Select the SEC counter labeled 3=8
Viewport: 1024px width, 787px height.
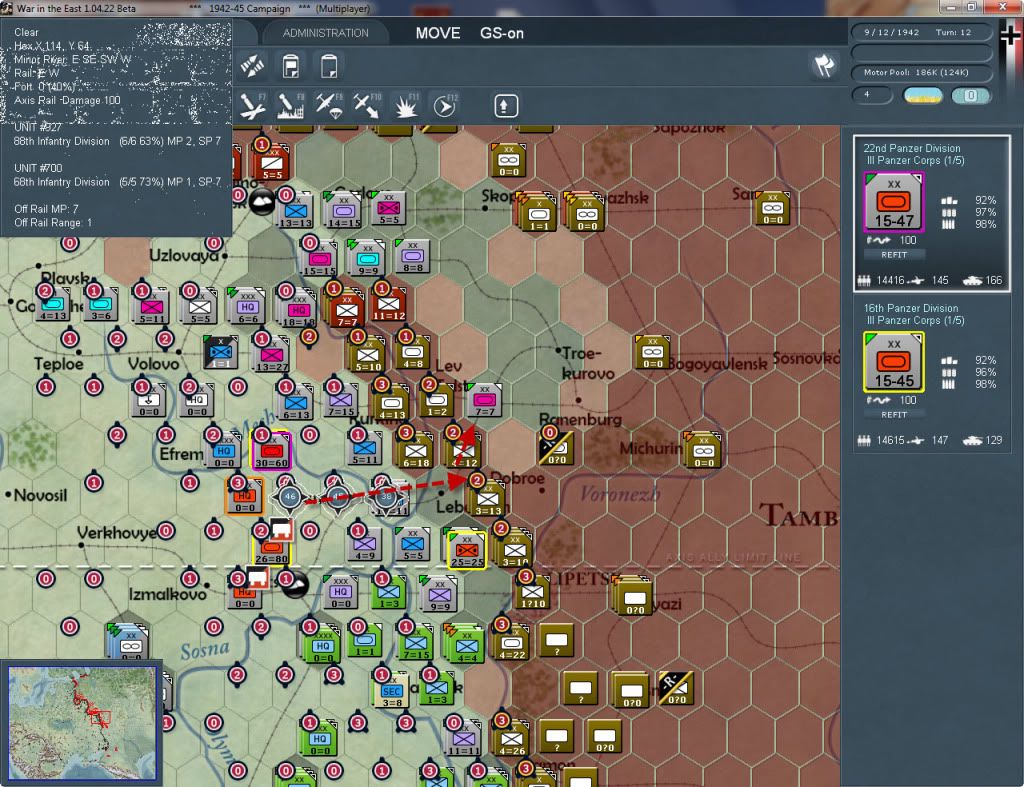[x=392, y=691]
